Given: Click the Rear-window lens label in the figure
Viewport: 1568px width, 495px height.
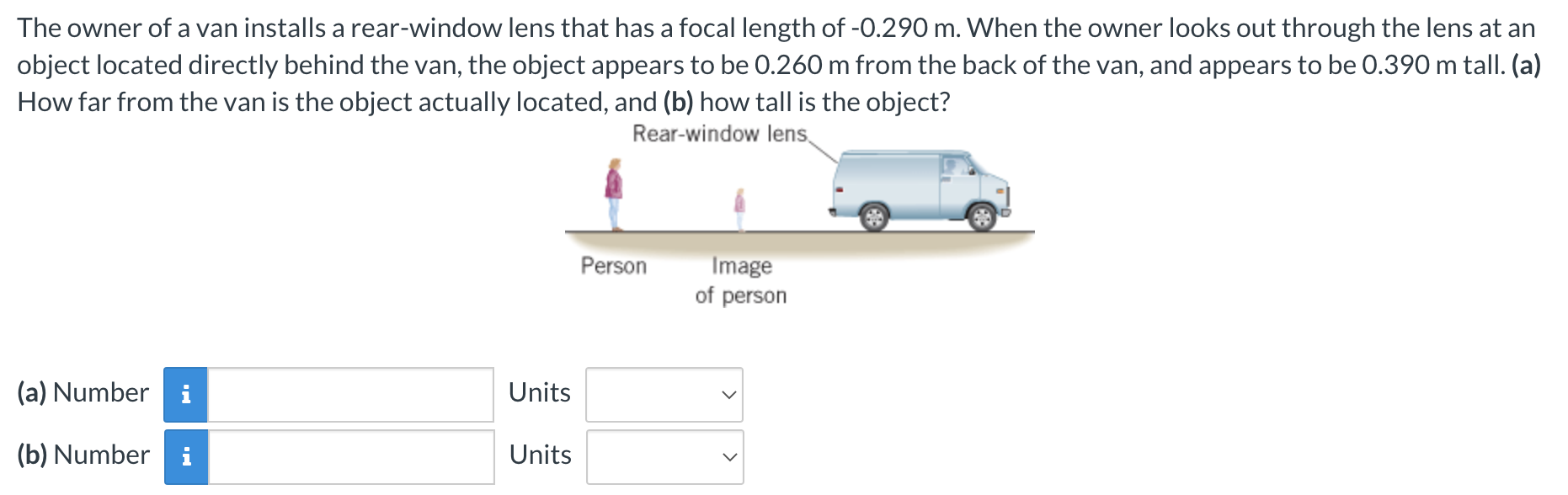Looking at the screenshot, I should click(x=720, y=133).
